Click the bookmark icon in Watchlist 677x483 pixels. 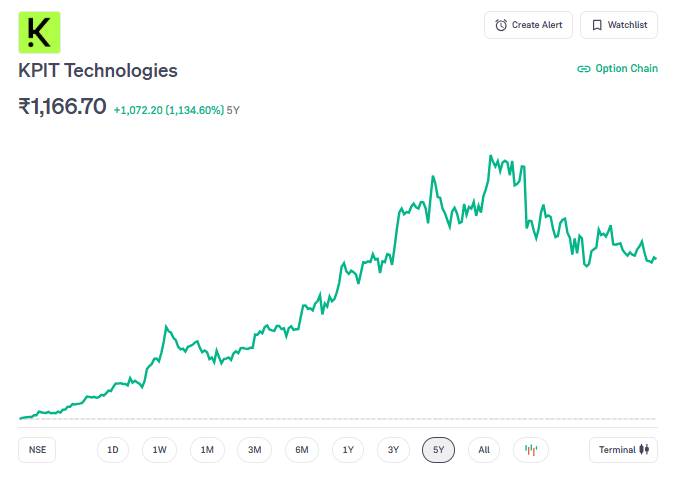[x=597, y=25]
